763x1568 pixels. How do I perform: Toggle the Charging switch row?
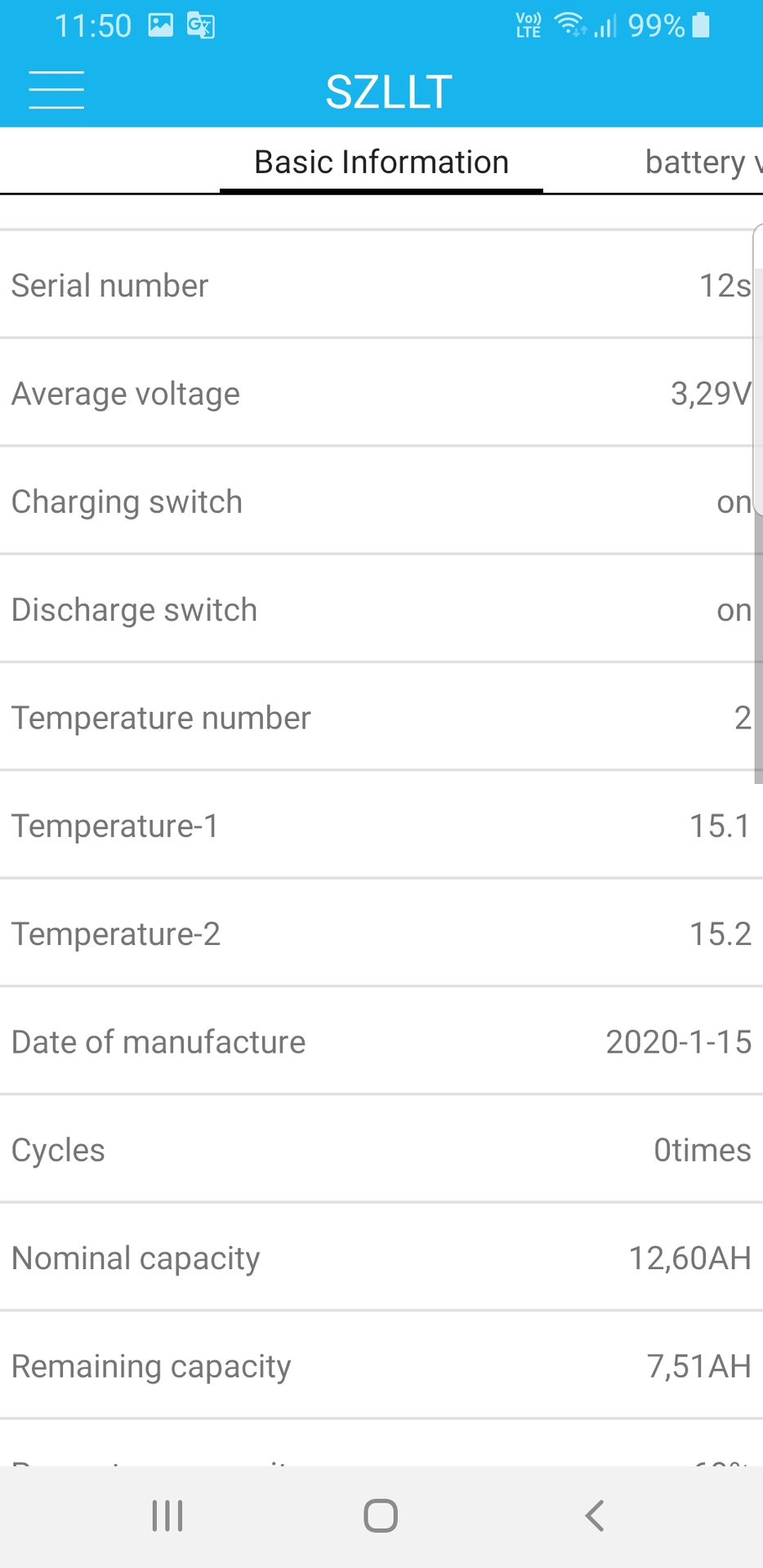pos(376,501)
